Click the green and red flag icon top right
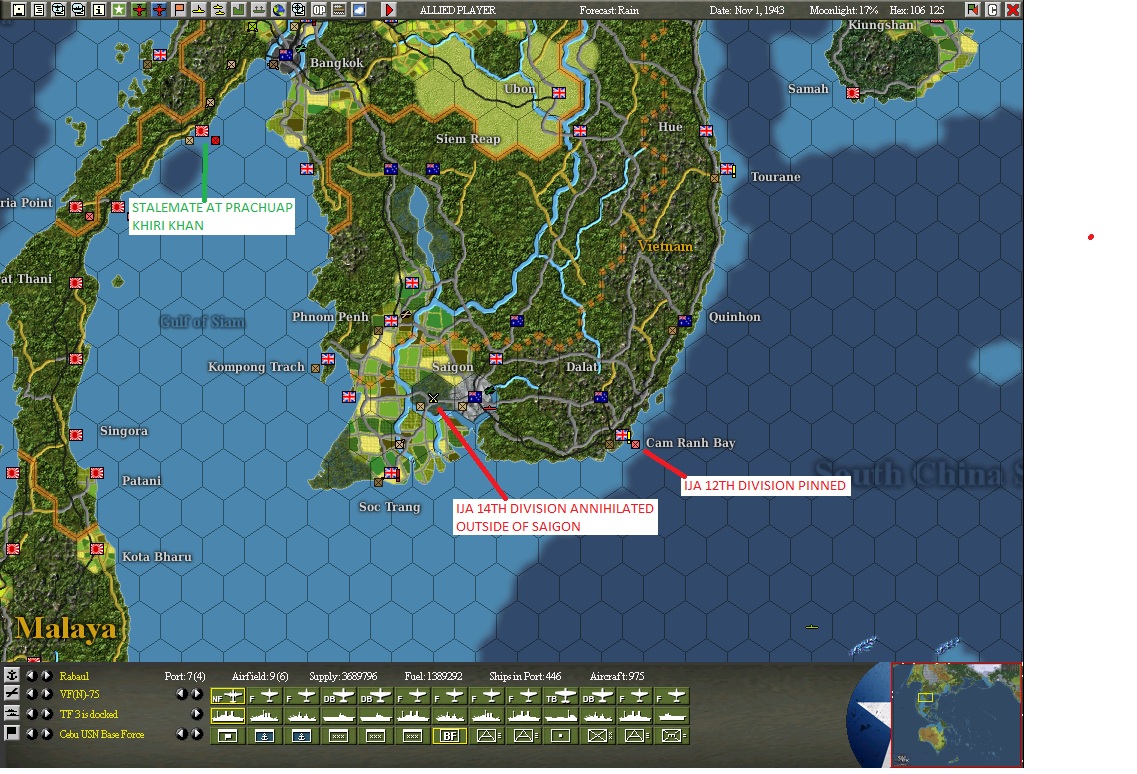Viewport: 1137px width, 774px height. [x=972, y=9]
